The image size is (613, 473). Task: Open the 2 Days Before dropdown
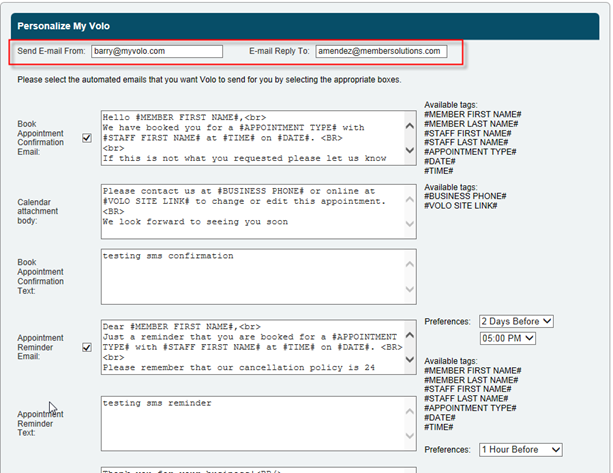tap(516, 322)
